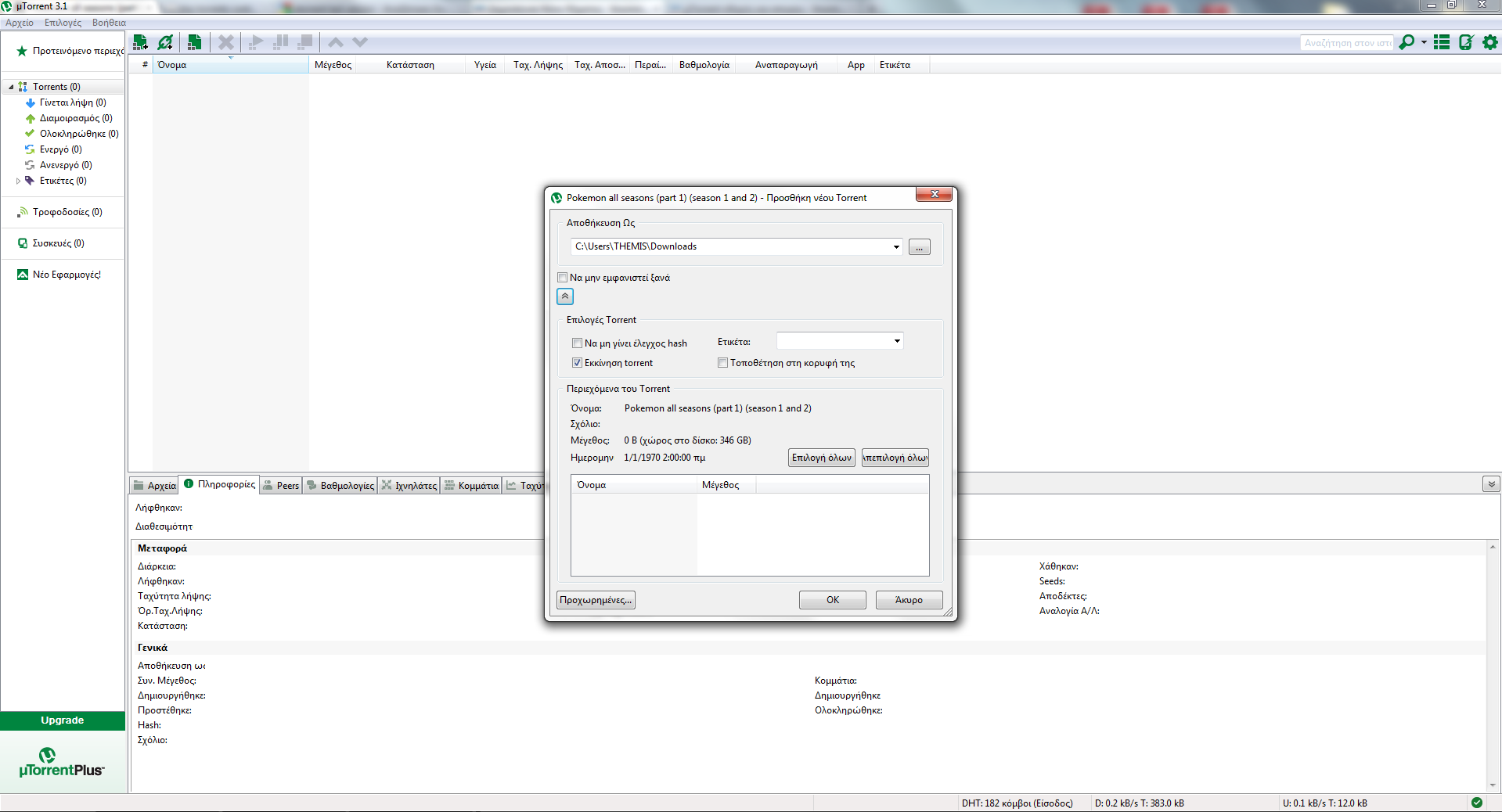1502x812 pixels.
Task: Select Προτεινόμενο περιεχόμενο star item in sidebar
Action: pos(70,51)
